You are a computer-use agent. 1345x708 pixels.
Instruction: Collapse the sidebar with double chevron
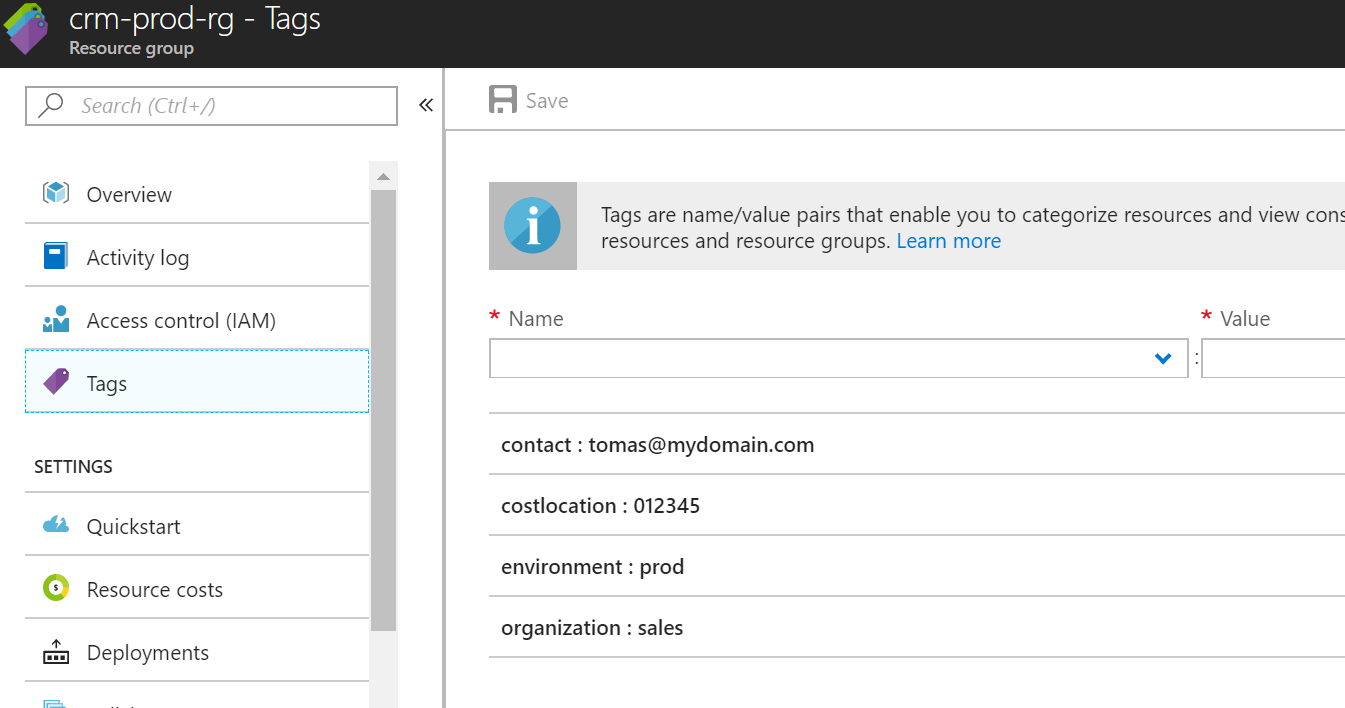click(426, 105)
